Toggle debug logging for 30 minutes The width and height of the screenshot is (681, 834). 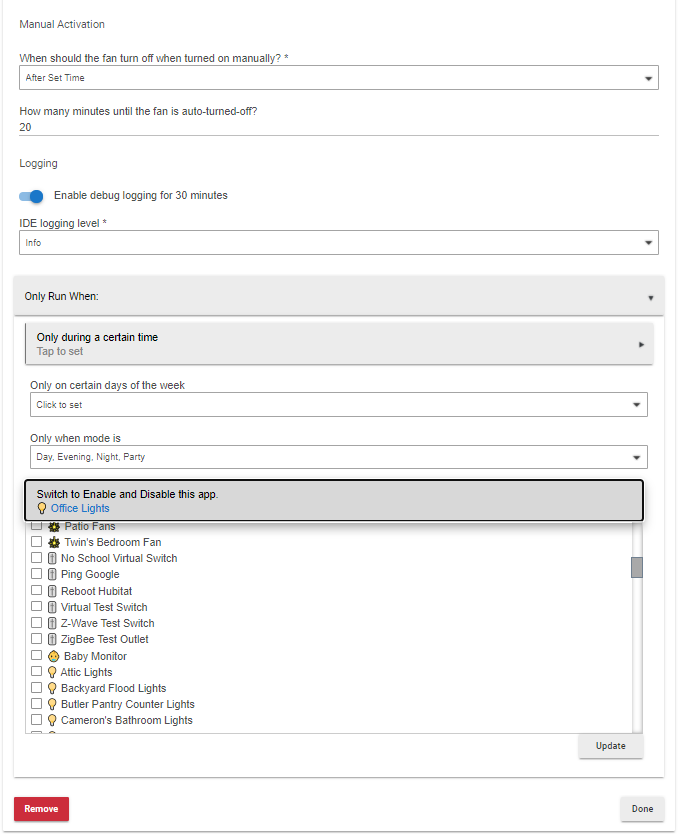pos(32,196)
